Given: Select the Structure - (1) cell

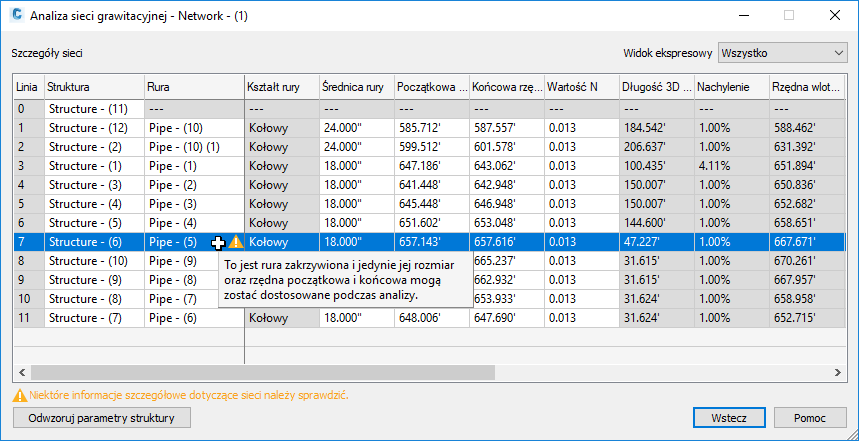Looking at the screenshot, I should (x=94, y=166).
